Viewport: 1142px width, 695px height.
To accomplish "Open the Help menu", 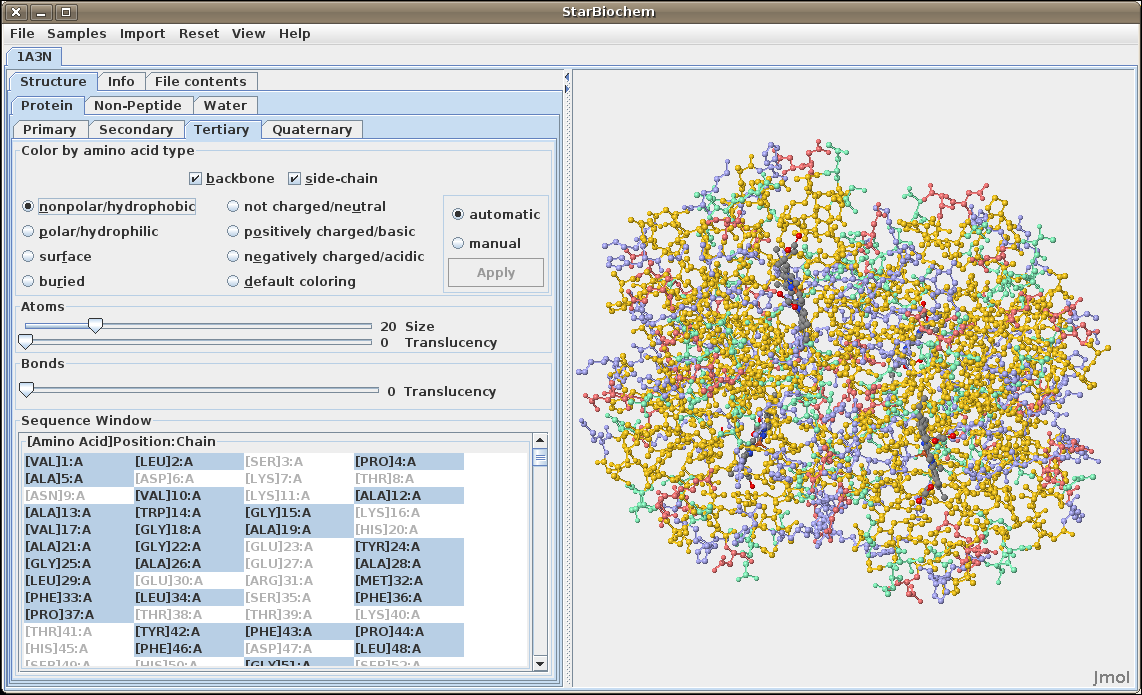I will 294,34.
